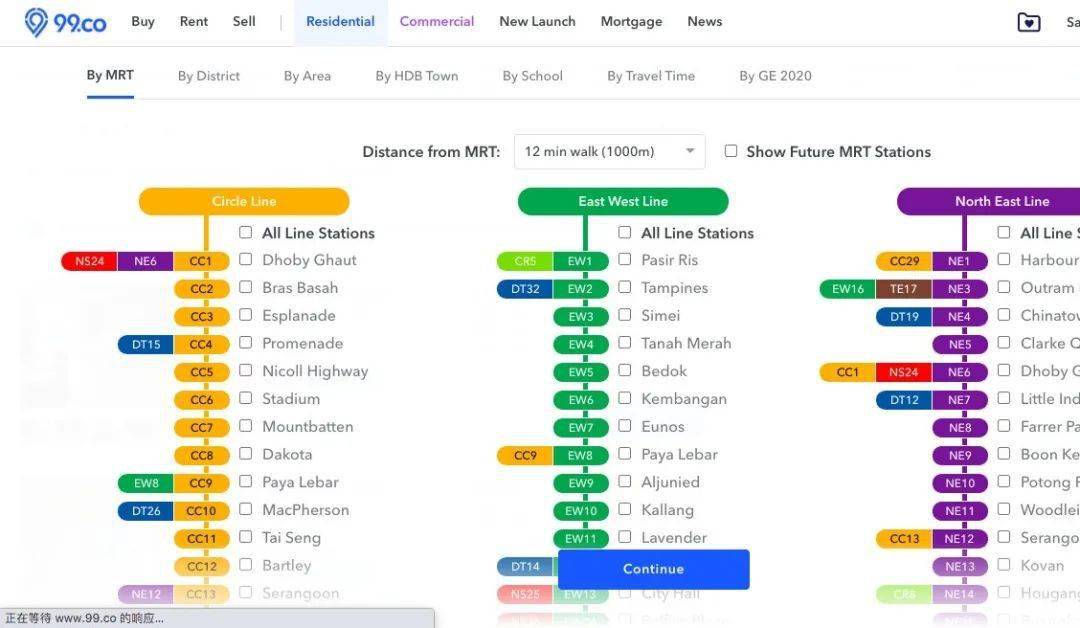Open the By GE 2020 tab

pyautogui.click(x=776, y=76)
